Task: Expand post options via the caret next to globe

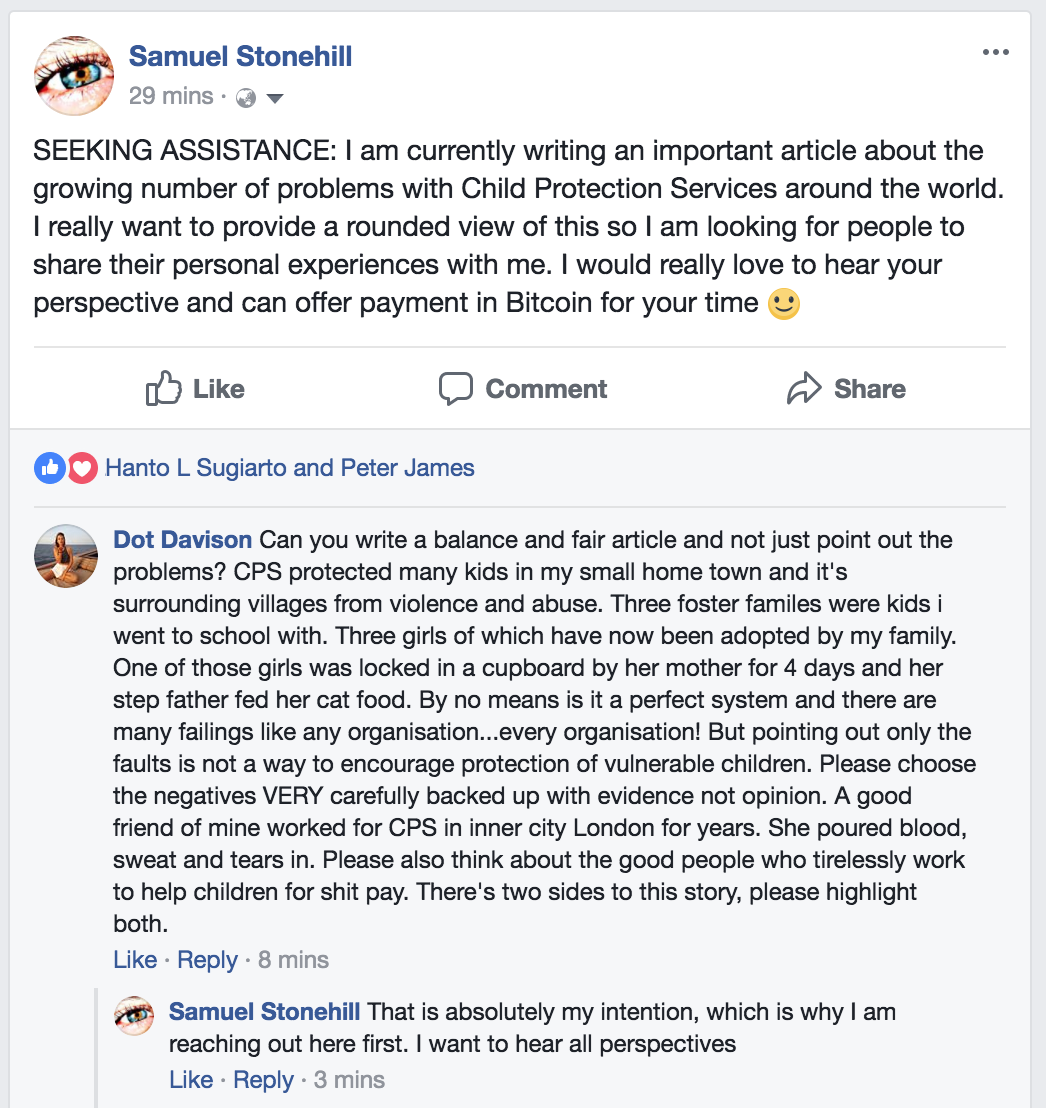Action: (x=273, y=97)
